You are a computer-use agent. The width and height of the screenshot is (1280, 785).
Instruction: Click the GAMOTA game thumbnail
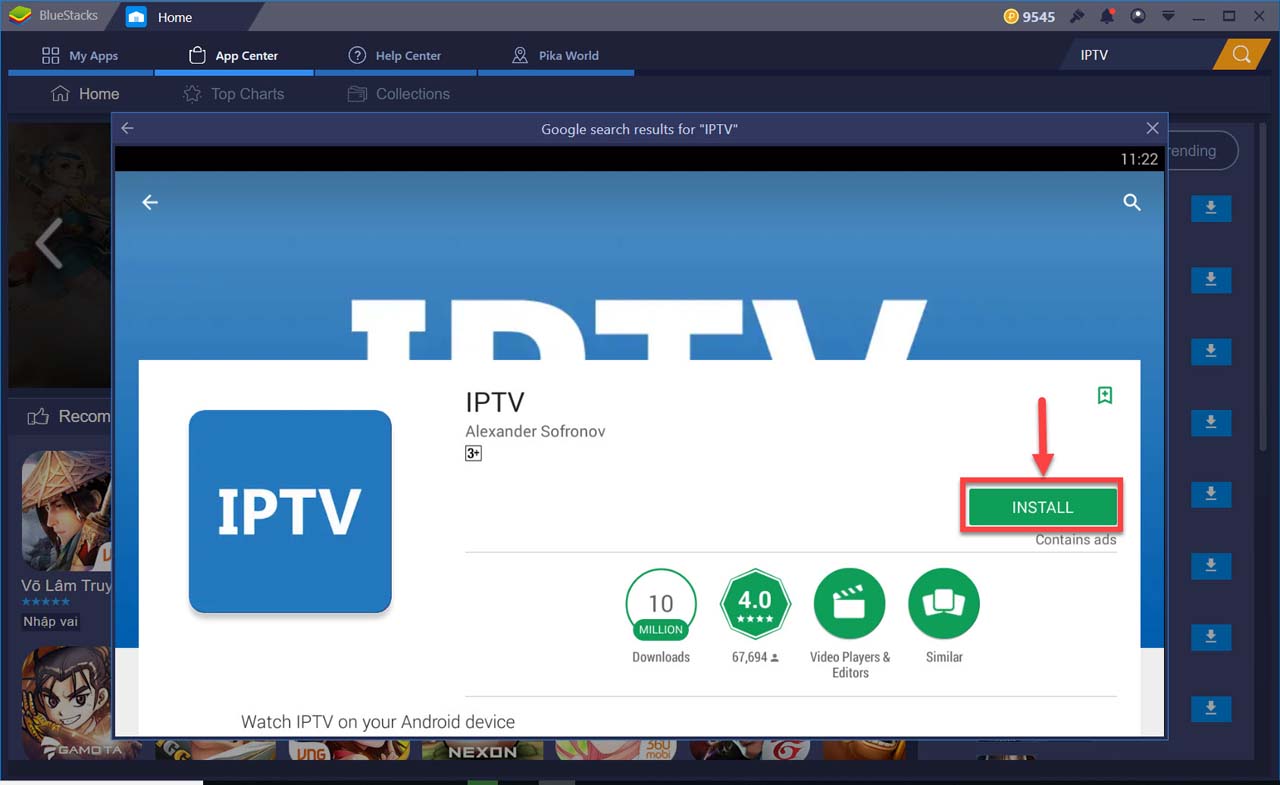tap(67, 702)
